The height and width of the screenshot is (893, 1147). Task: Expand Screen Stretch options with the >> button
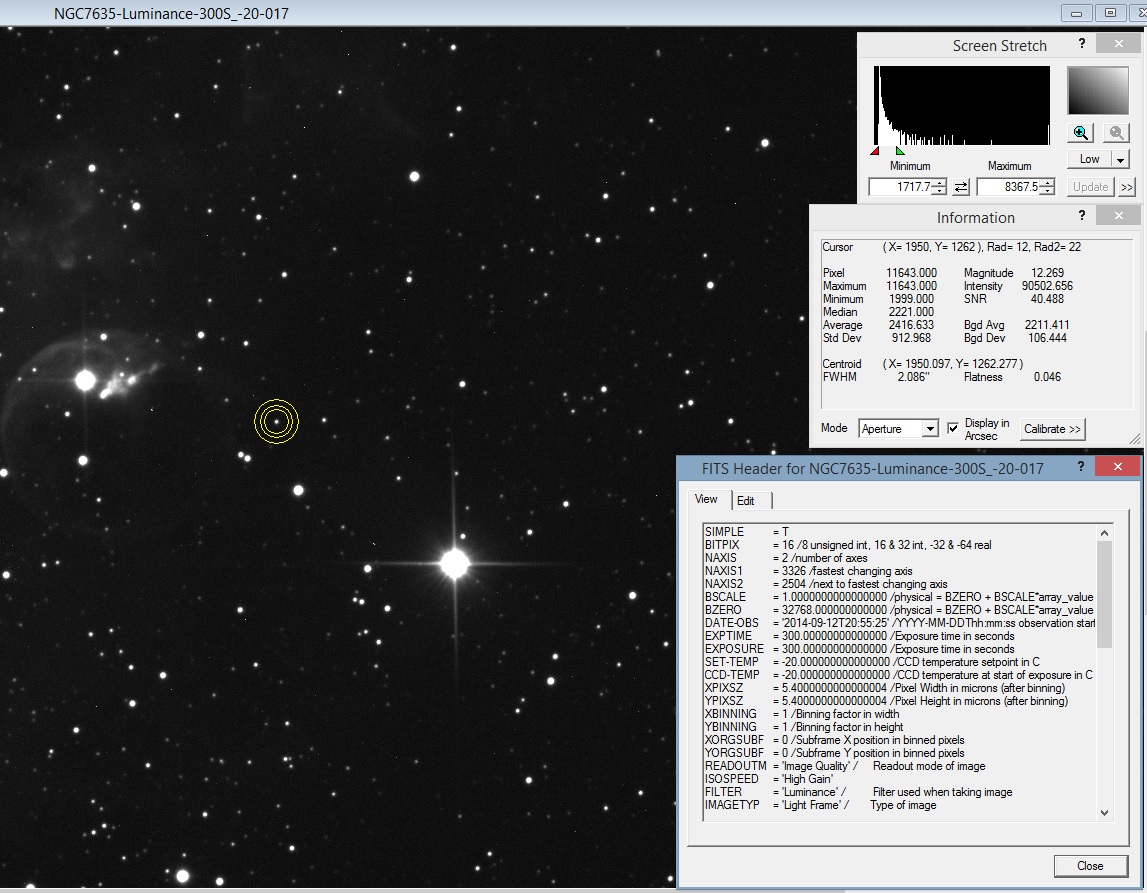pyautogui.click(x=1127, y=187)
